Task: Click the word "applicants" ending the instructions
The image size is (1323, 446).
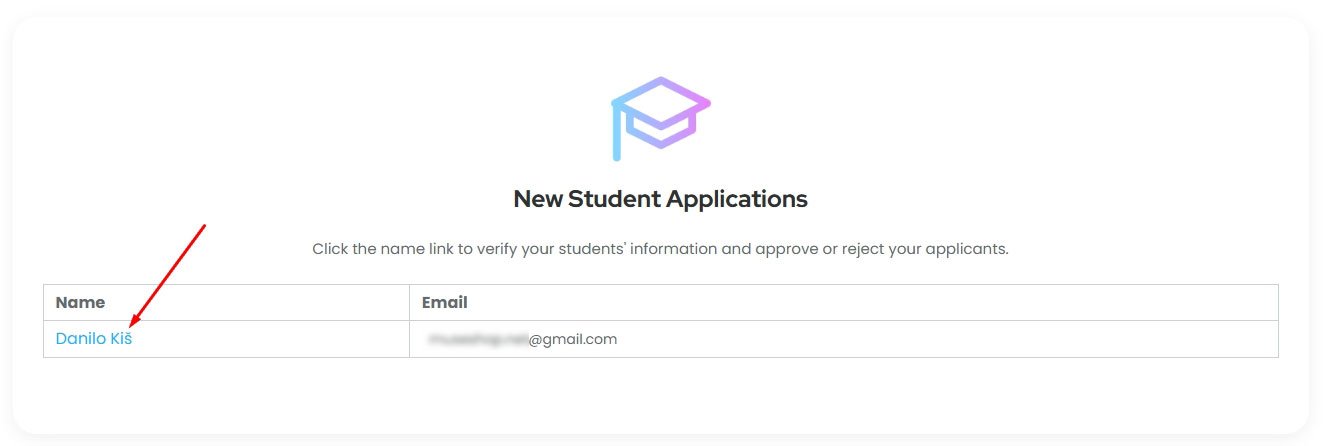Action: pos(967,249)
